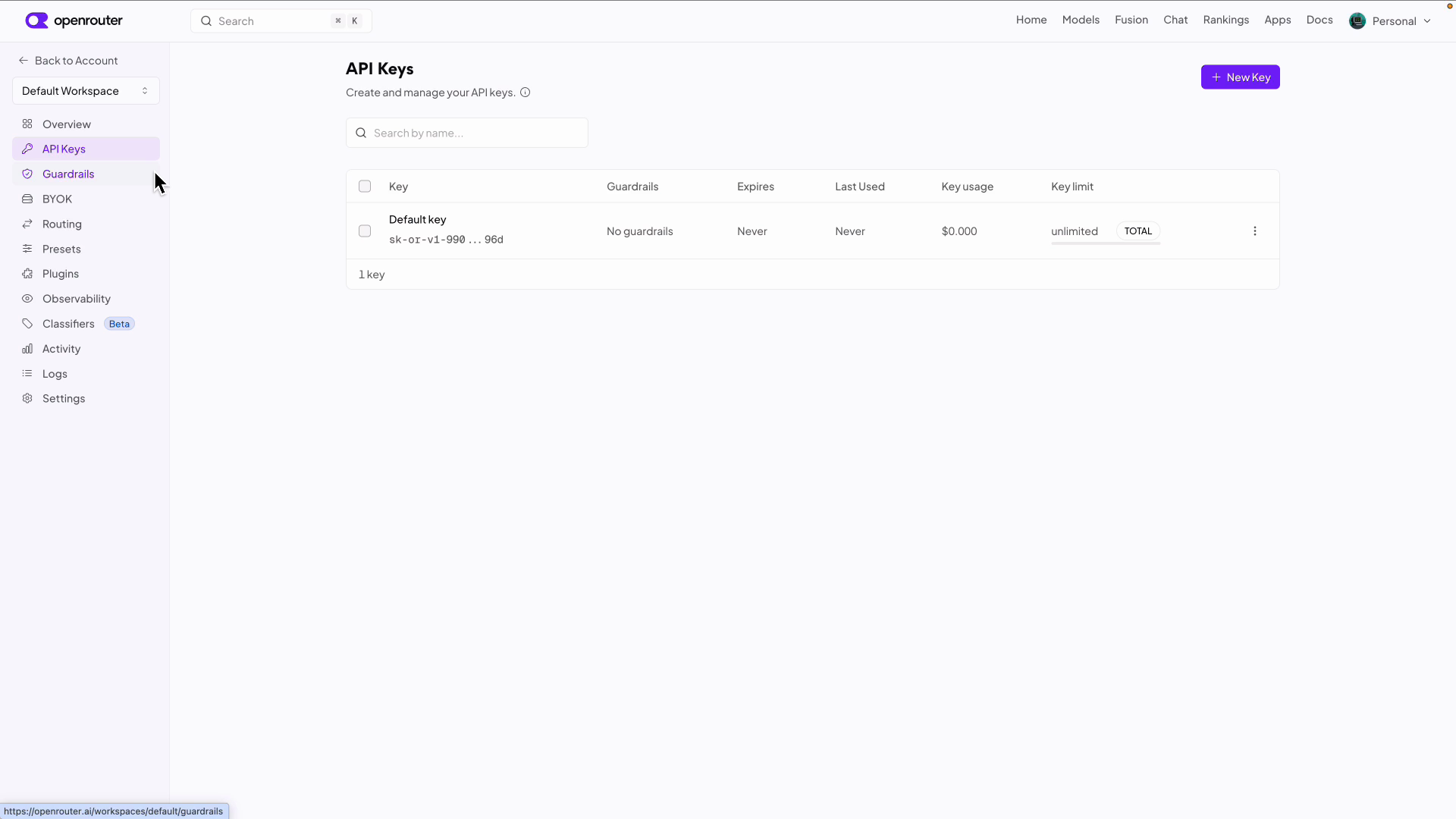
Task: Open the Default Workspace selector dropdown
Action: click(86, 91)
